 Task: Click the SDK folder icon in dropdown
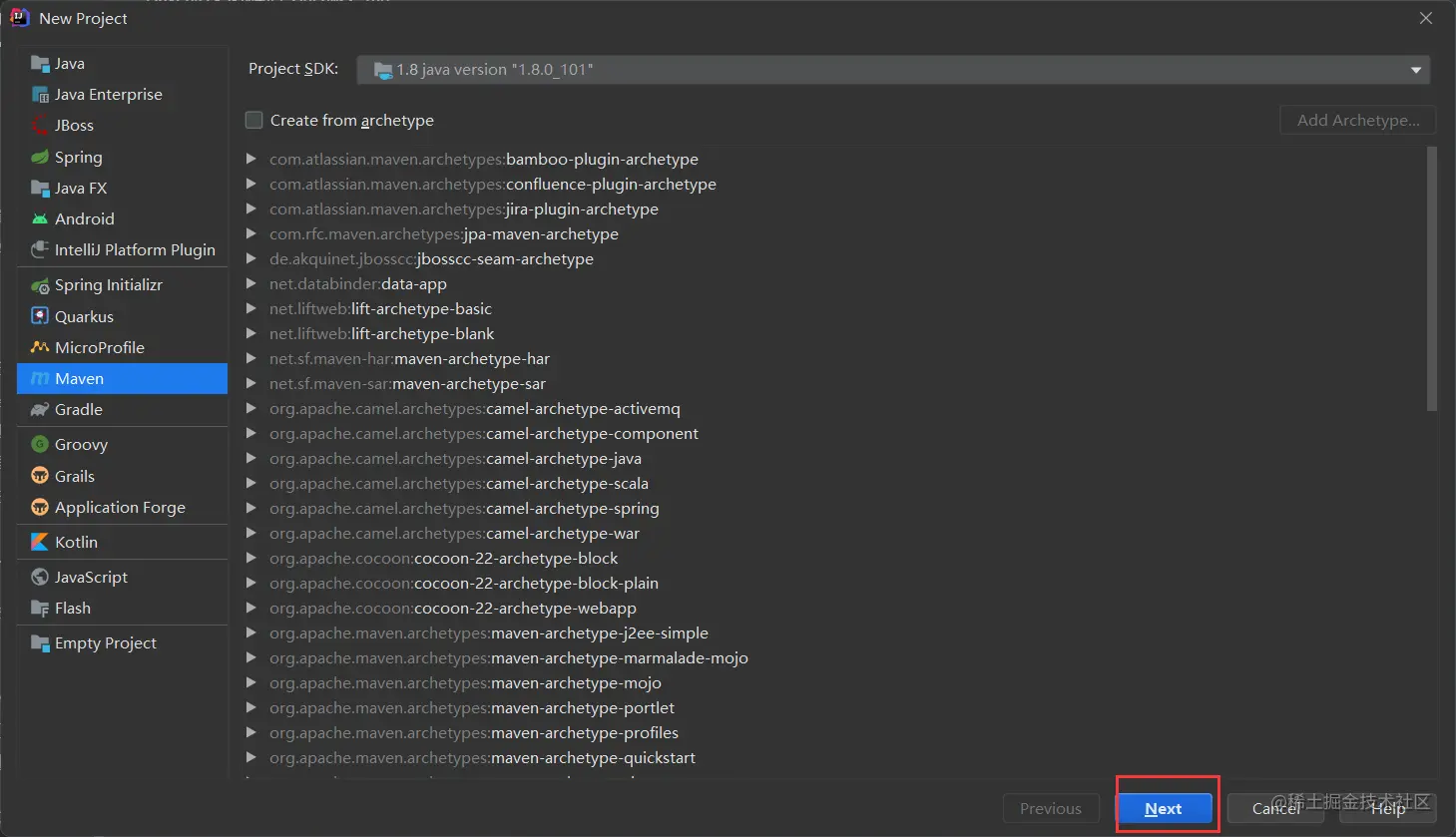click(x=383, y=70)
